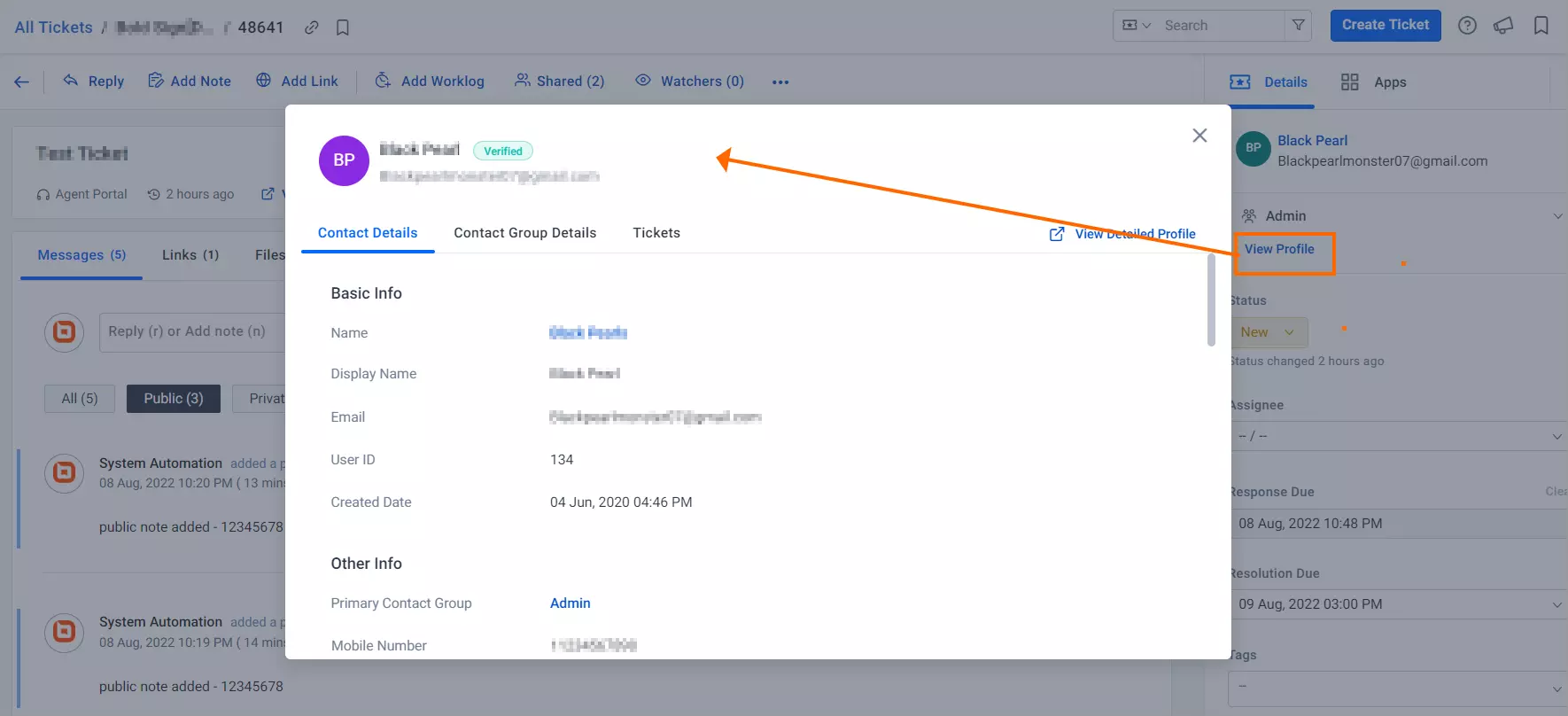The image size is (1568, 716).
Task: Expand the Status New dropdown
Action: tap(1269, 332)
